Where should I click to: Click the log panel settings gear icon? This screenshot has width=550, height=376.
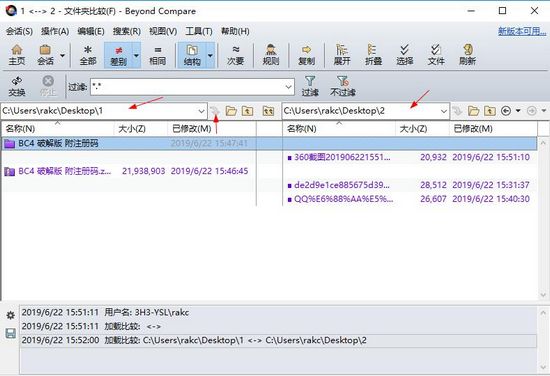pos(11,315)
